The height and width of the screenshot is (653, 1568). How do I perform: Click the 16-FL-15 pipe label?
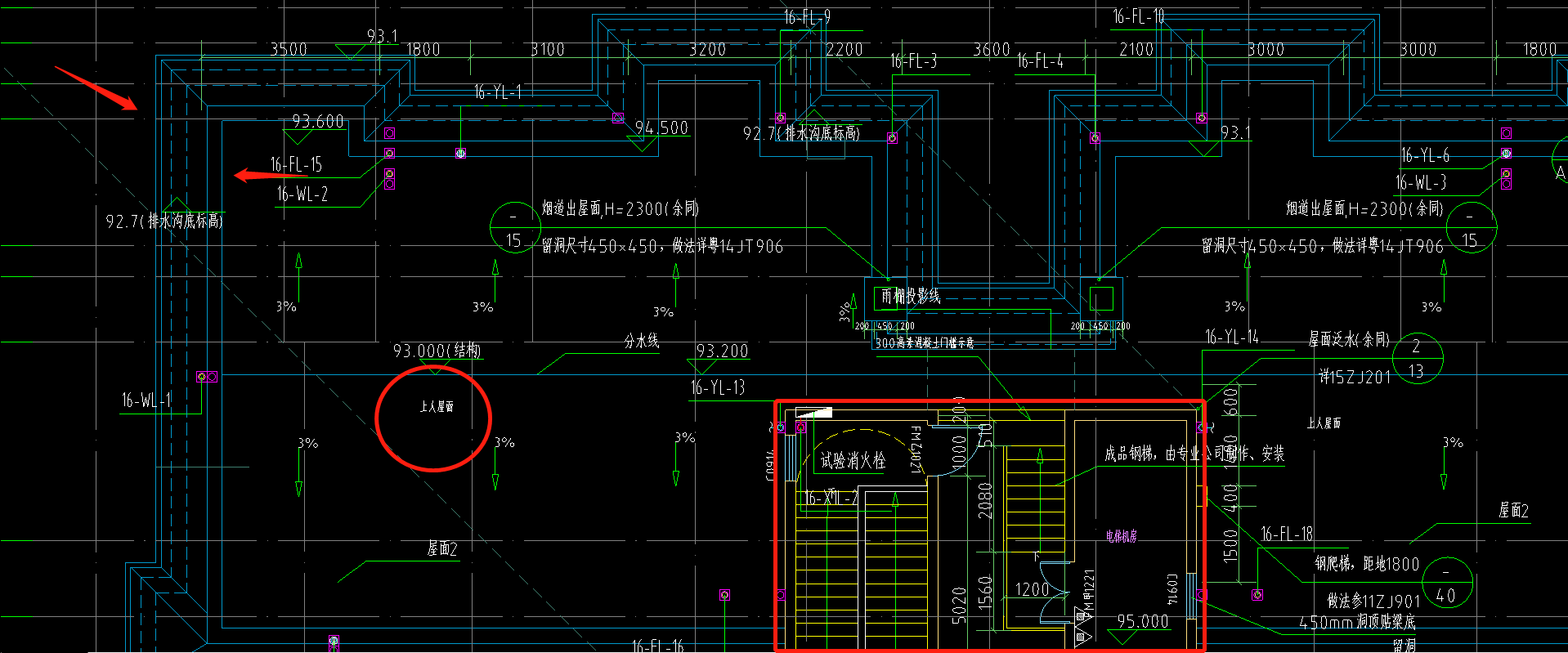point(297,164)
